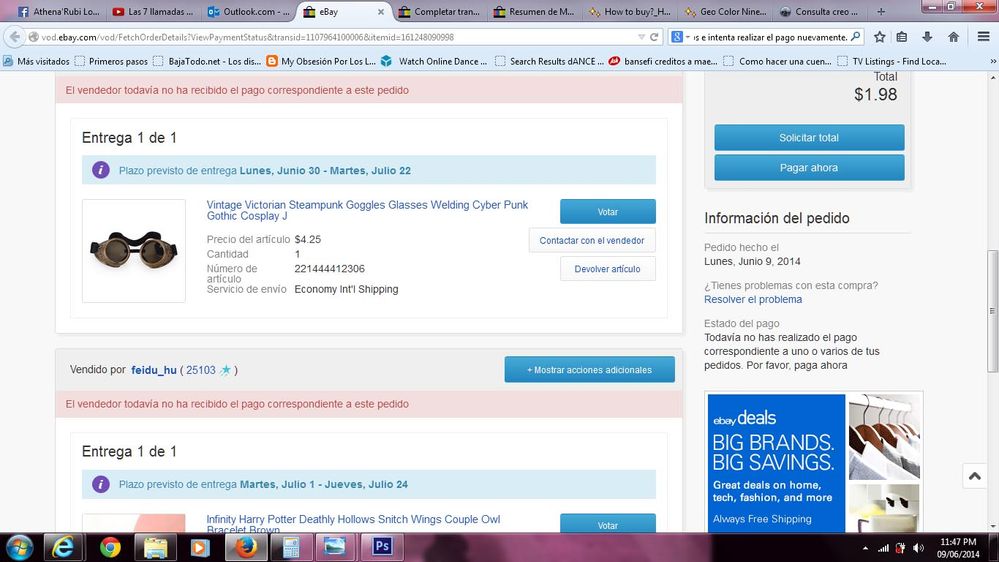This screenshot has width=999, height=562.
Task: Click Devolver artículo button
Action: 607,269
